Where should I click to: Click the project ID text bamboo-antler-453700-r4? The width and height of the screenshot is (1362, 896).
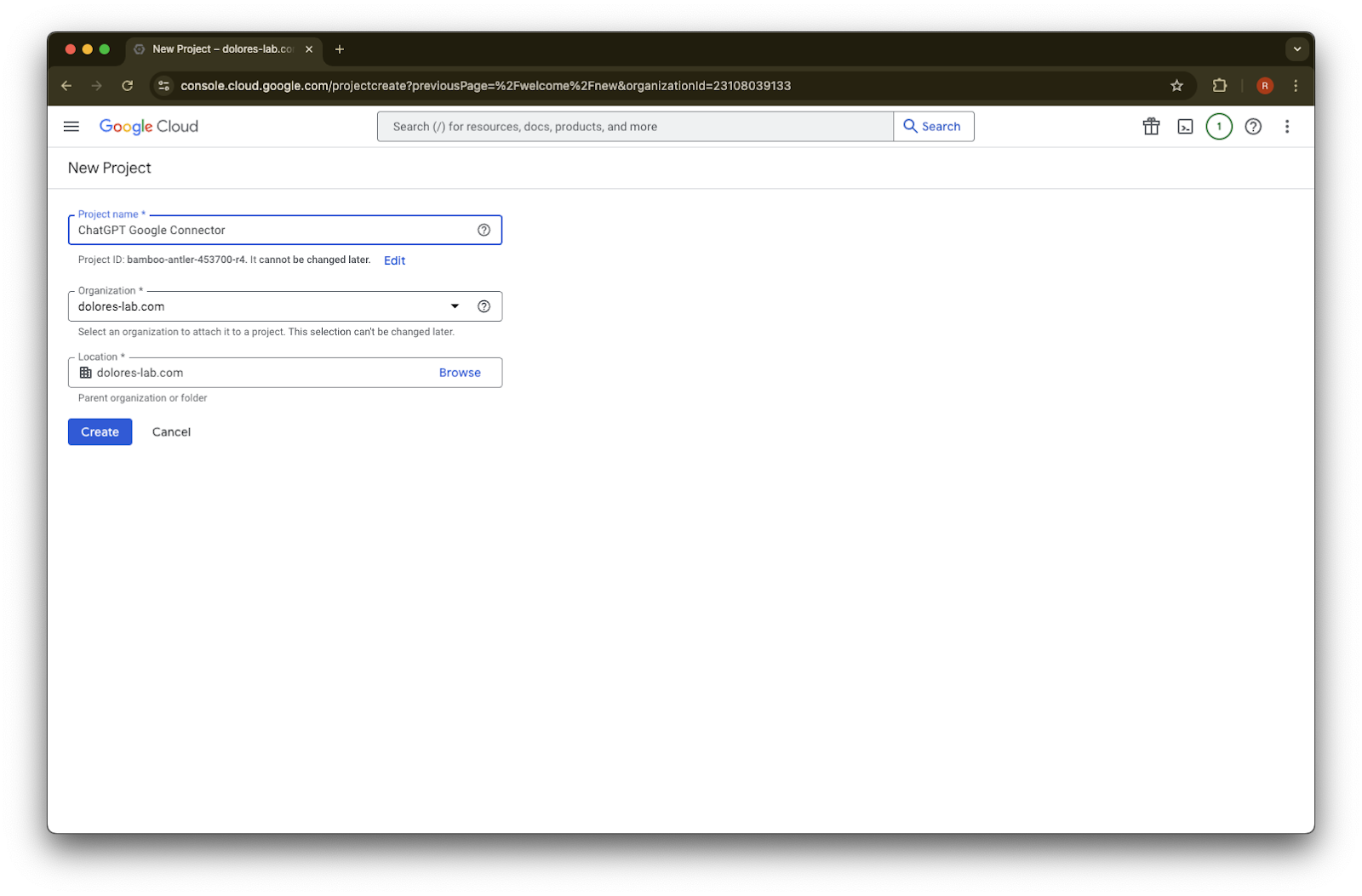(186, 260)
